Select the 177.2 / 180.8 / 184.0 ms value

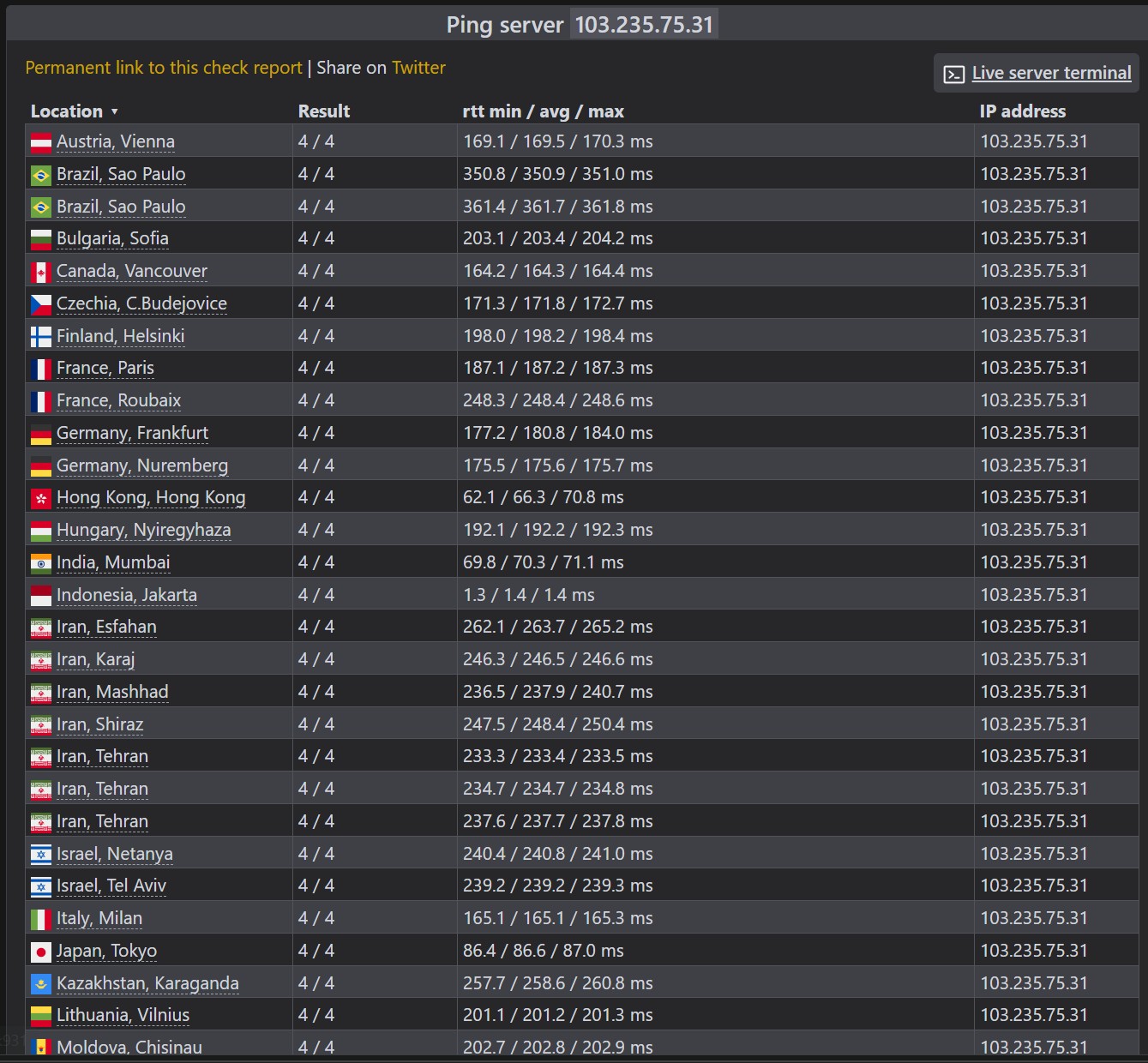[x=558, y=433]
